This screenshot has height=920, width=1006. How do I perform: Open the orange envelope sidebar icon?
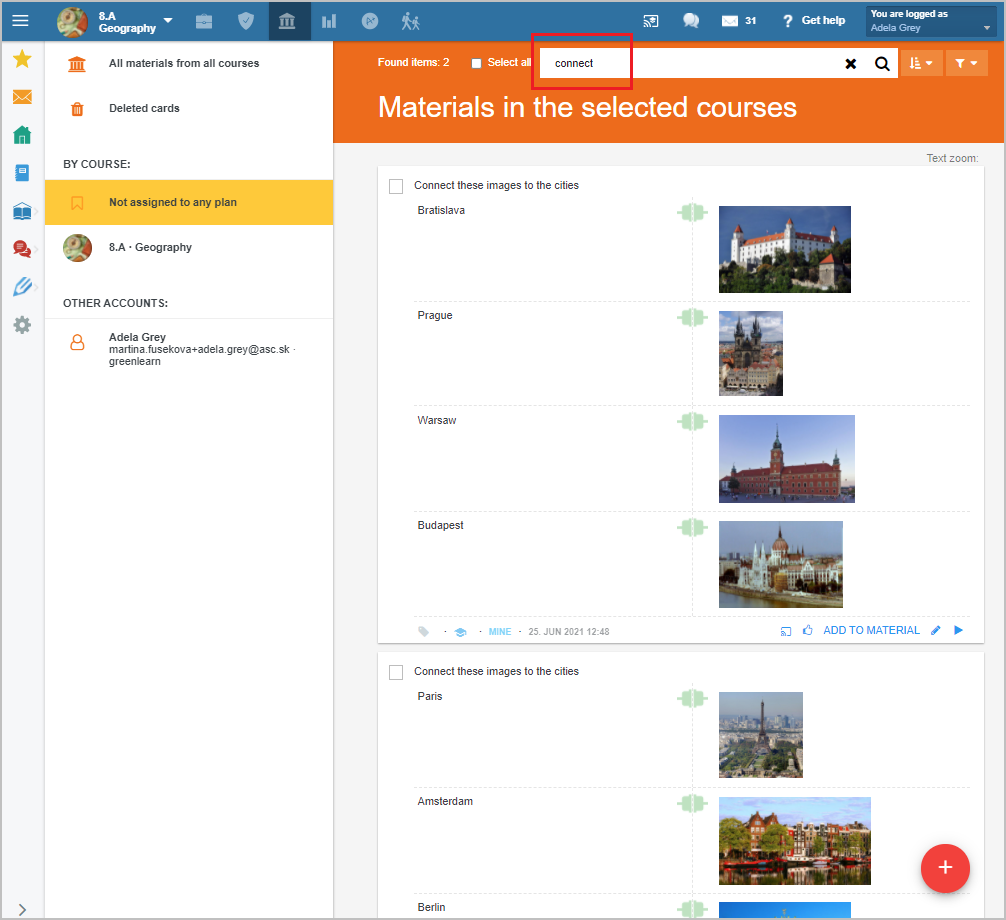[22, 97]
